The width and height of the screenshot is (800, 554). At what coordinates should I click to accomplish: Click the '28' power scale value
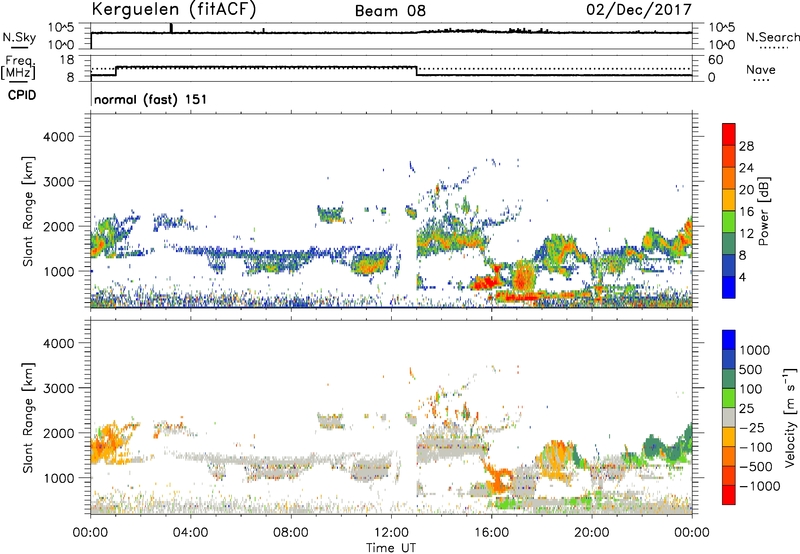(x=746, y=146)
